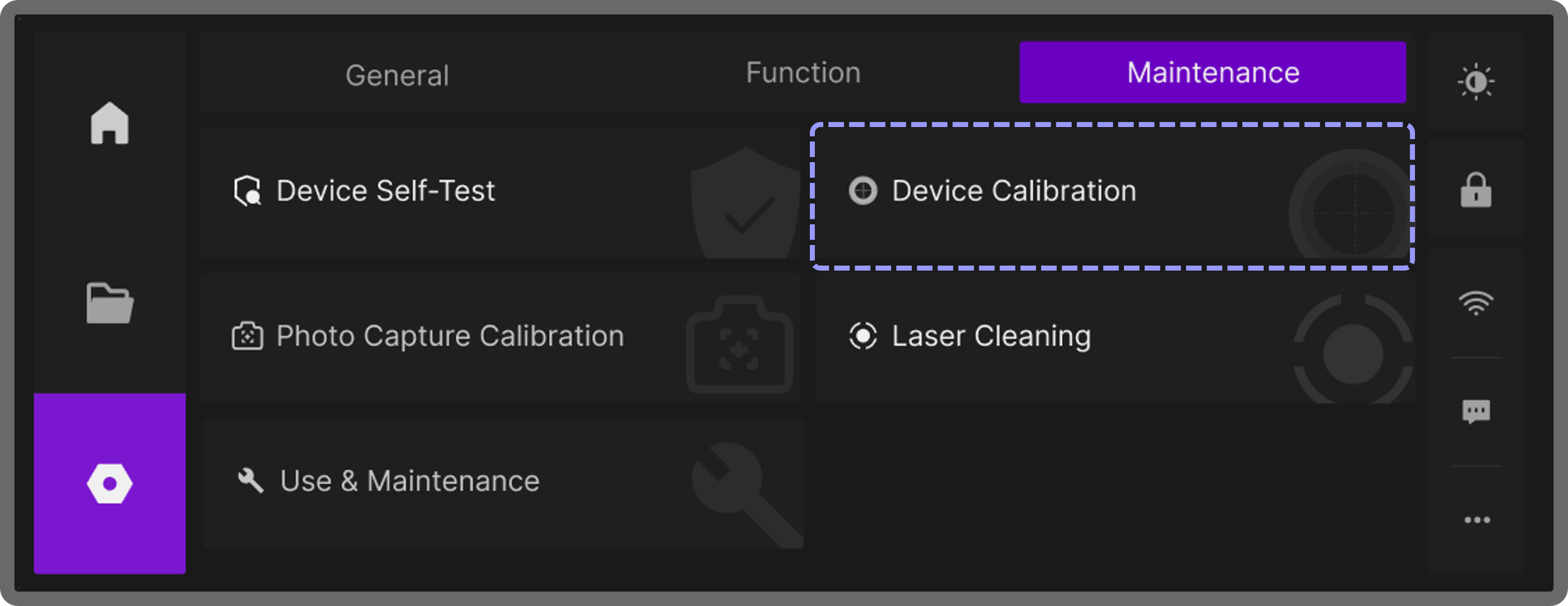Image resolution: width=1568 pixels, height=606 pixels.
Task: Launch Laser Cleaning
Action: point(1114,337)
